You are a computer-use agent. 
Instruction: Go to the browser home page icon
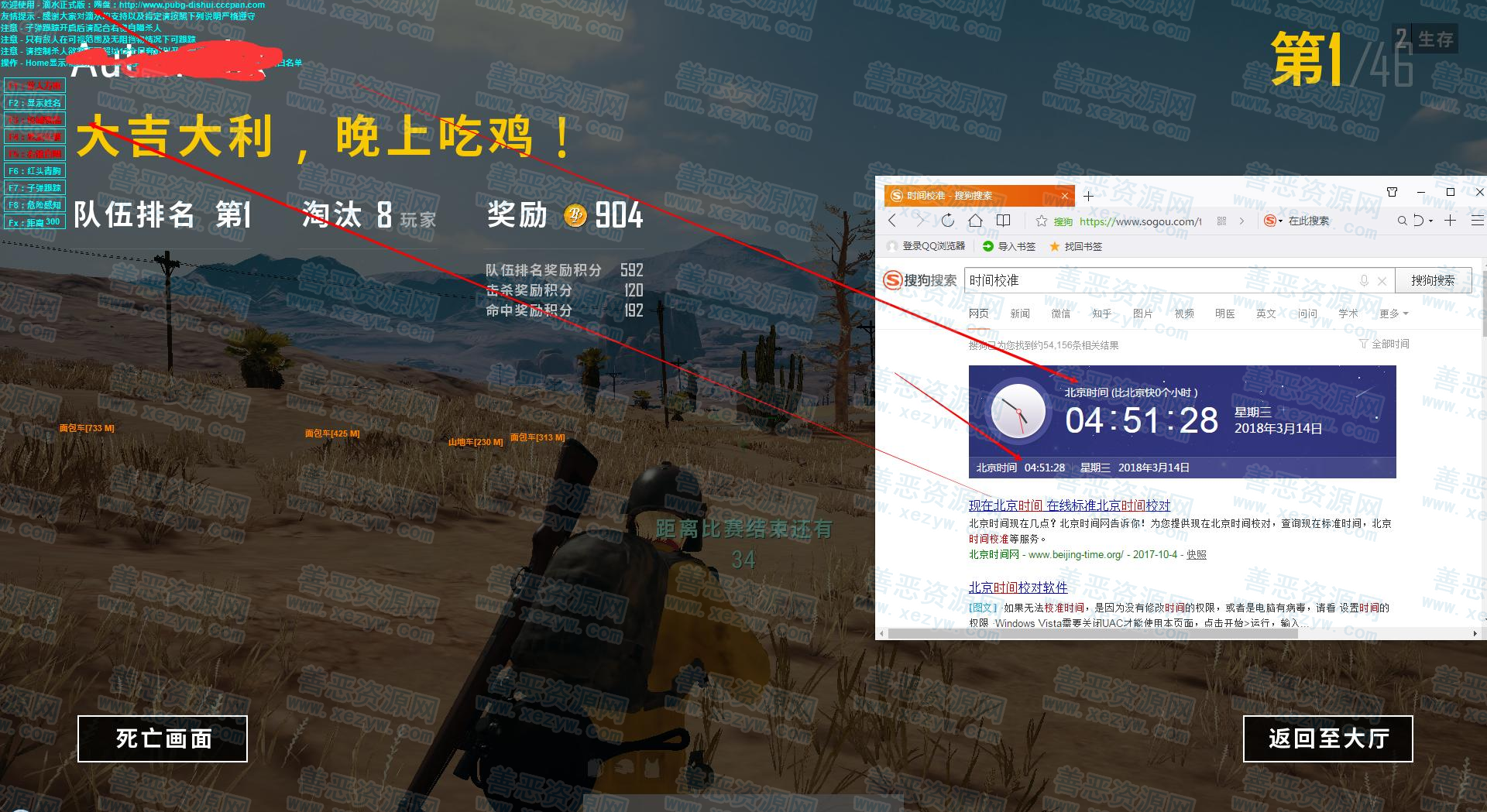(975, 221)
